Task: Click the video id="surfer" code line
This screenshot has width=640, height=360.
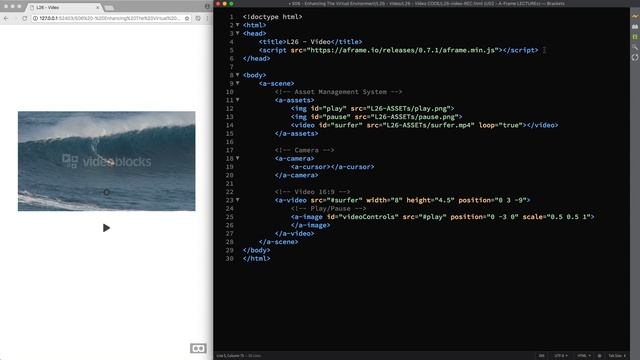Action: coord(424,125)
